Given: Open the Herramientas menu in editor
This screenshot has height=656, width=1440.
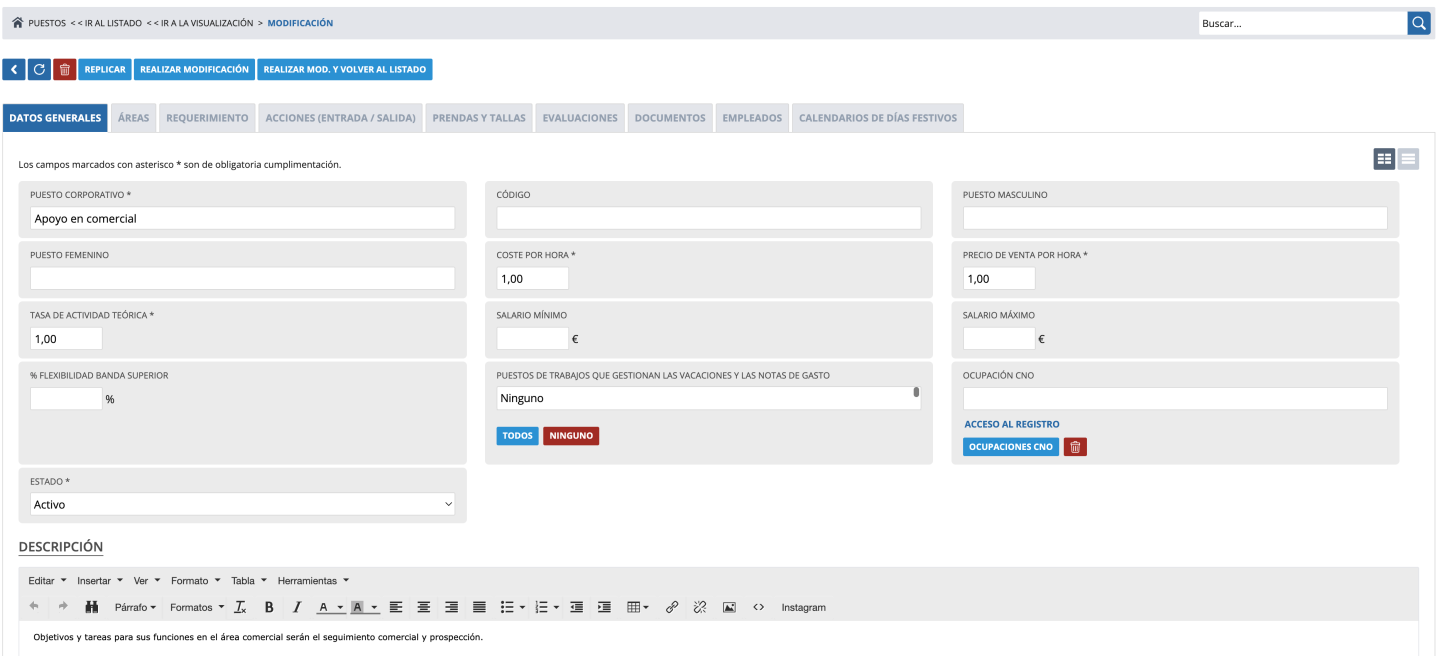Looking at the screenshot, I should coord(313,580).
